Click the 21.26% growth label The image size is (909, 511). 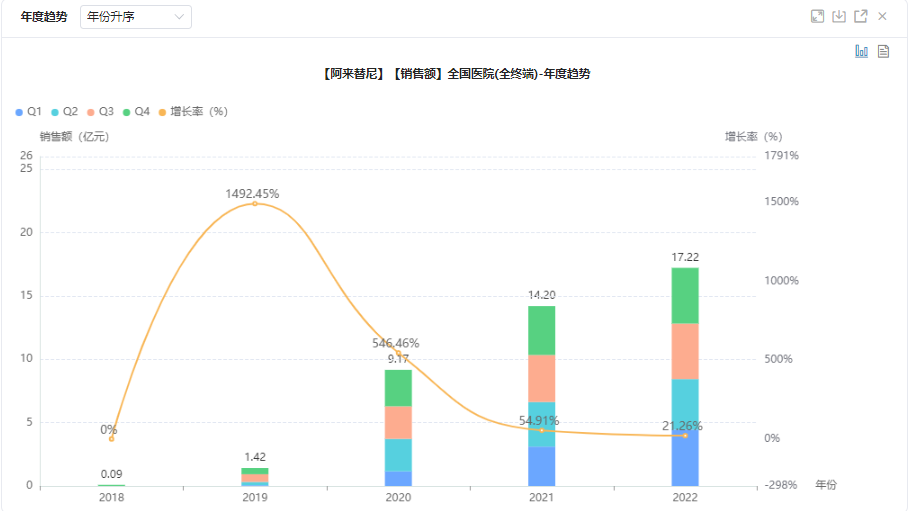pyautogui.click(x=682, y=426)
